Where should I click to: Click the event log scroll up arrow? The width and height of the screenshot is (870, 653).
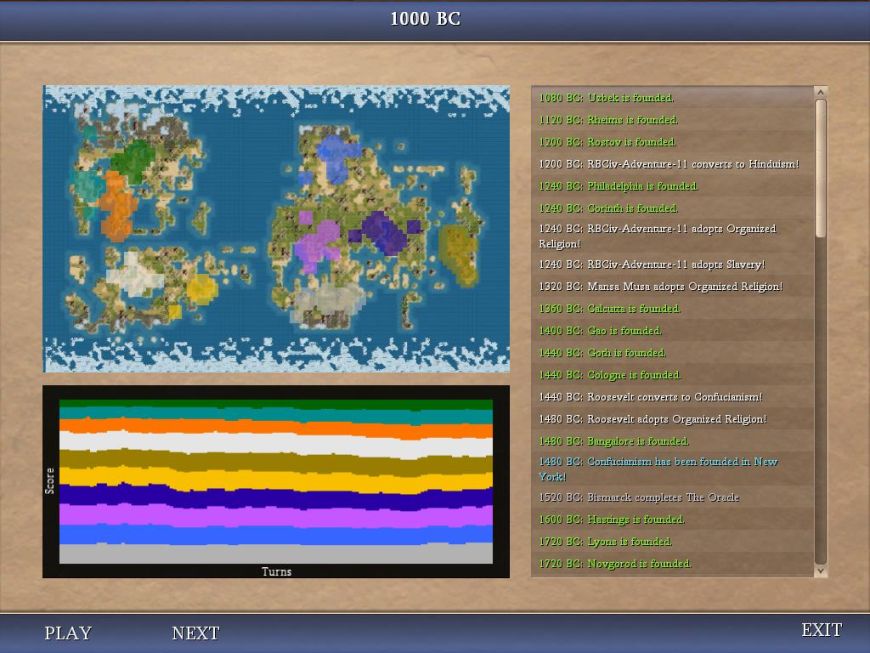pos(821,92)
